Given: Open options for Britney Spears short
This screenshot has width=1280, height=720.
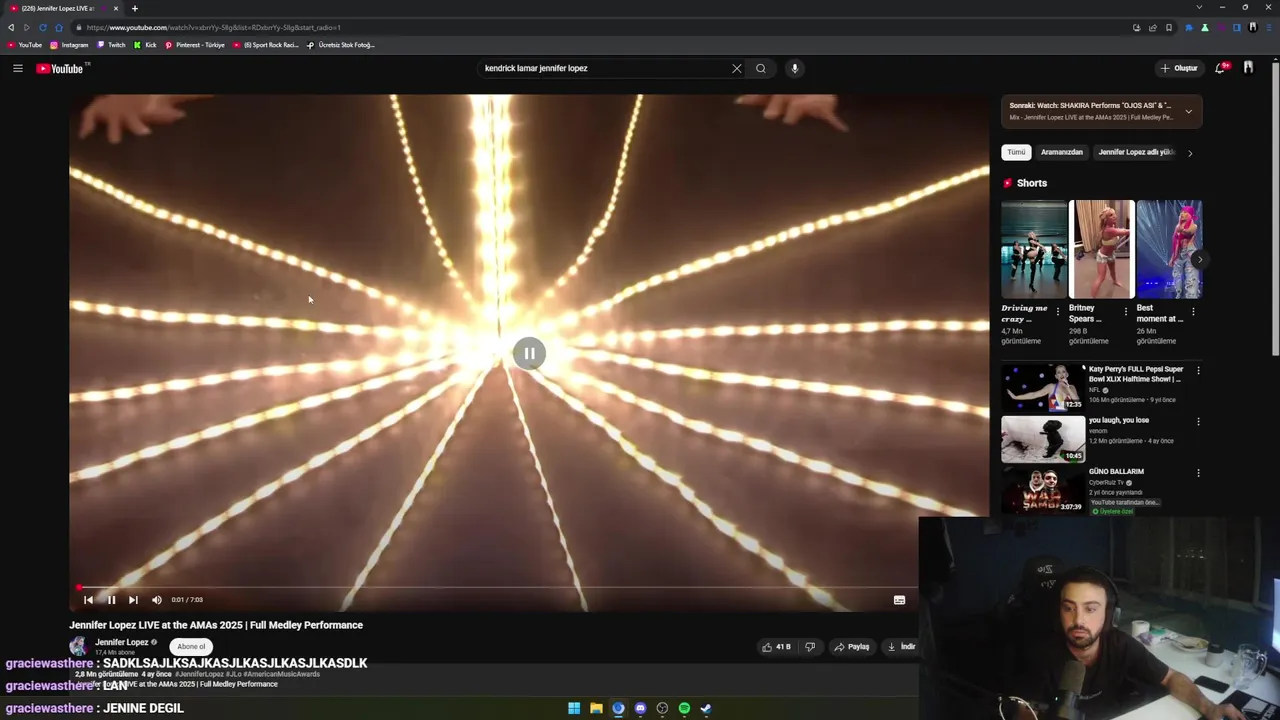Looking at the screenshot, I should point(1126,312).
